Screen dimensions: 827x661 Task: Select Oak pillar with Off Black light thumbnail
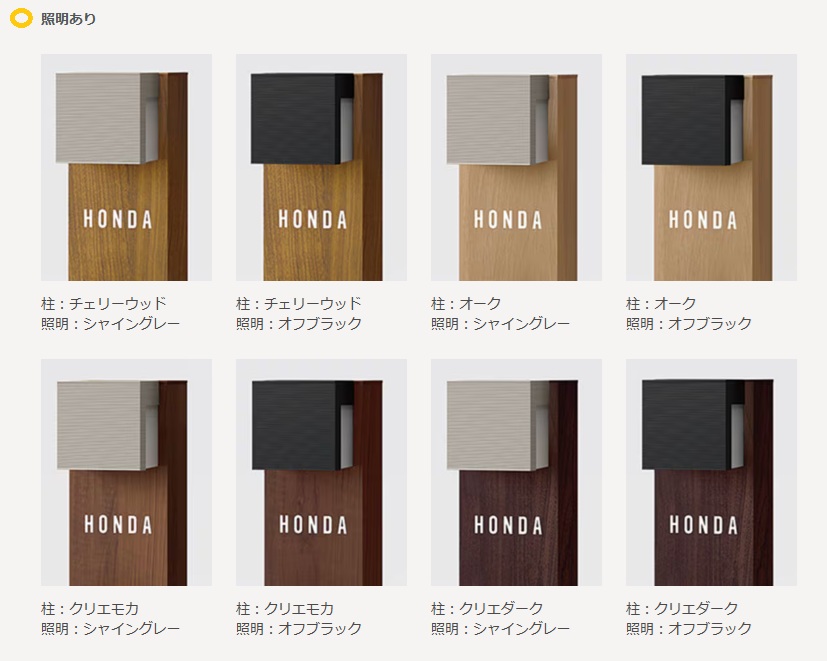tap(711, 167)
